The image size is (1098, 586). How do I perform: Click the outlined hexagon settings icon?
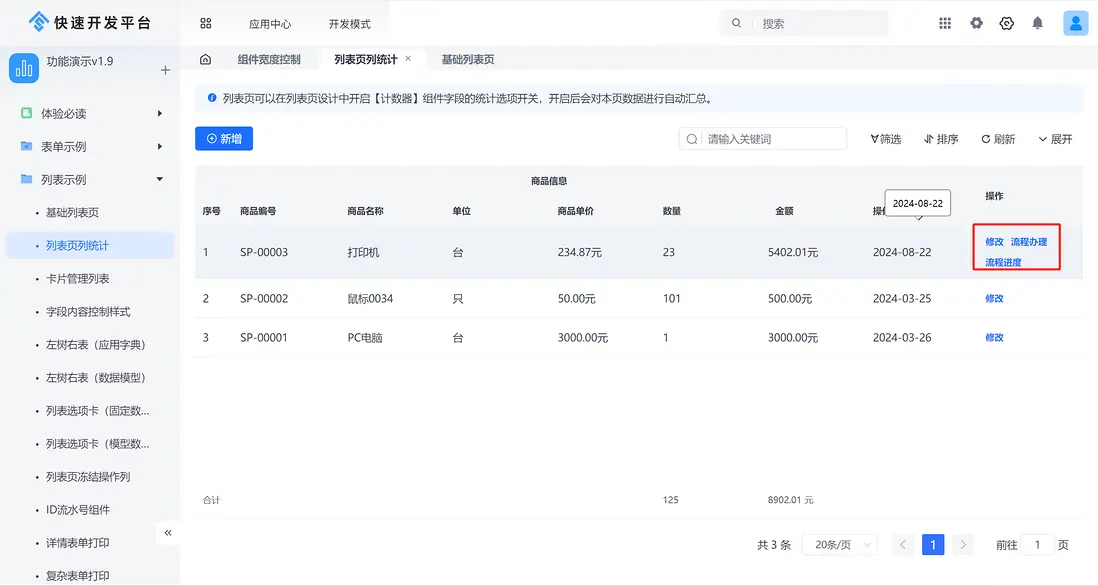pos(1007,23)
